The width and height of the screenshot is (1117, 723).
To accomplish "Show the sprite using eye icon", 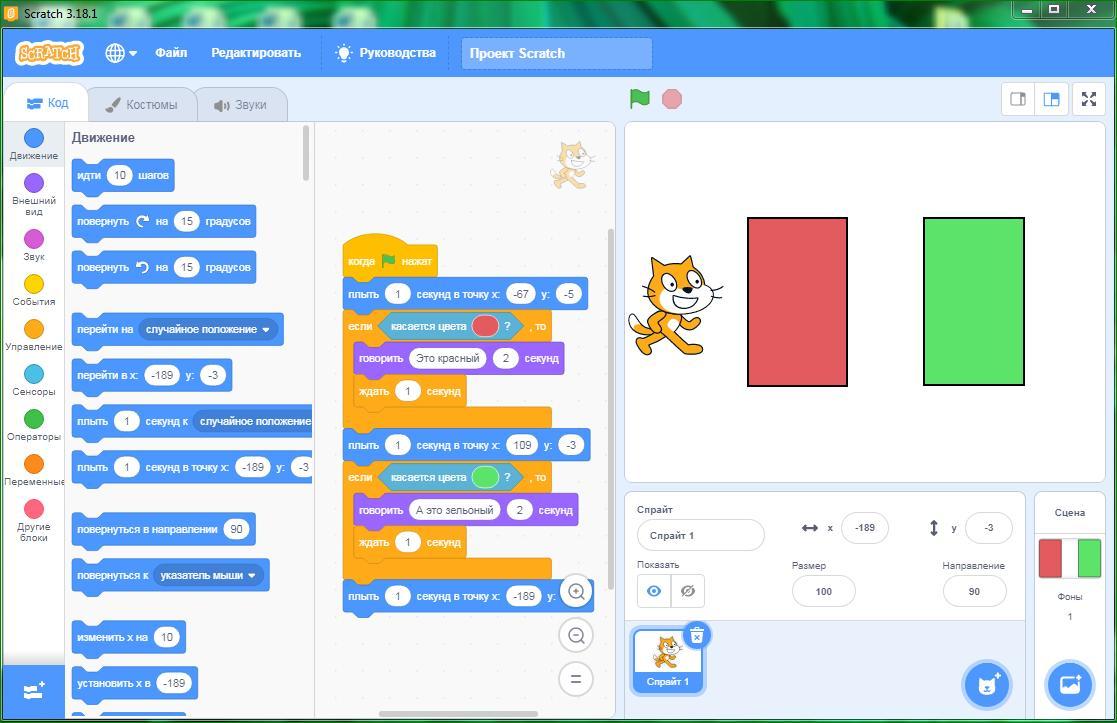I will pos(654,591).
